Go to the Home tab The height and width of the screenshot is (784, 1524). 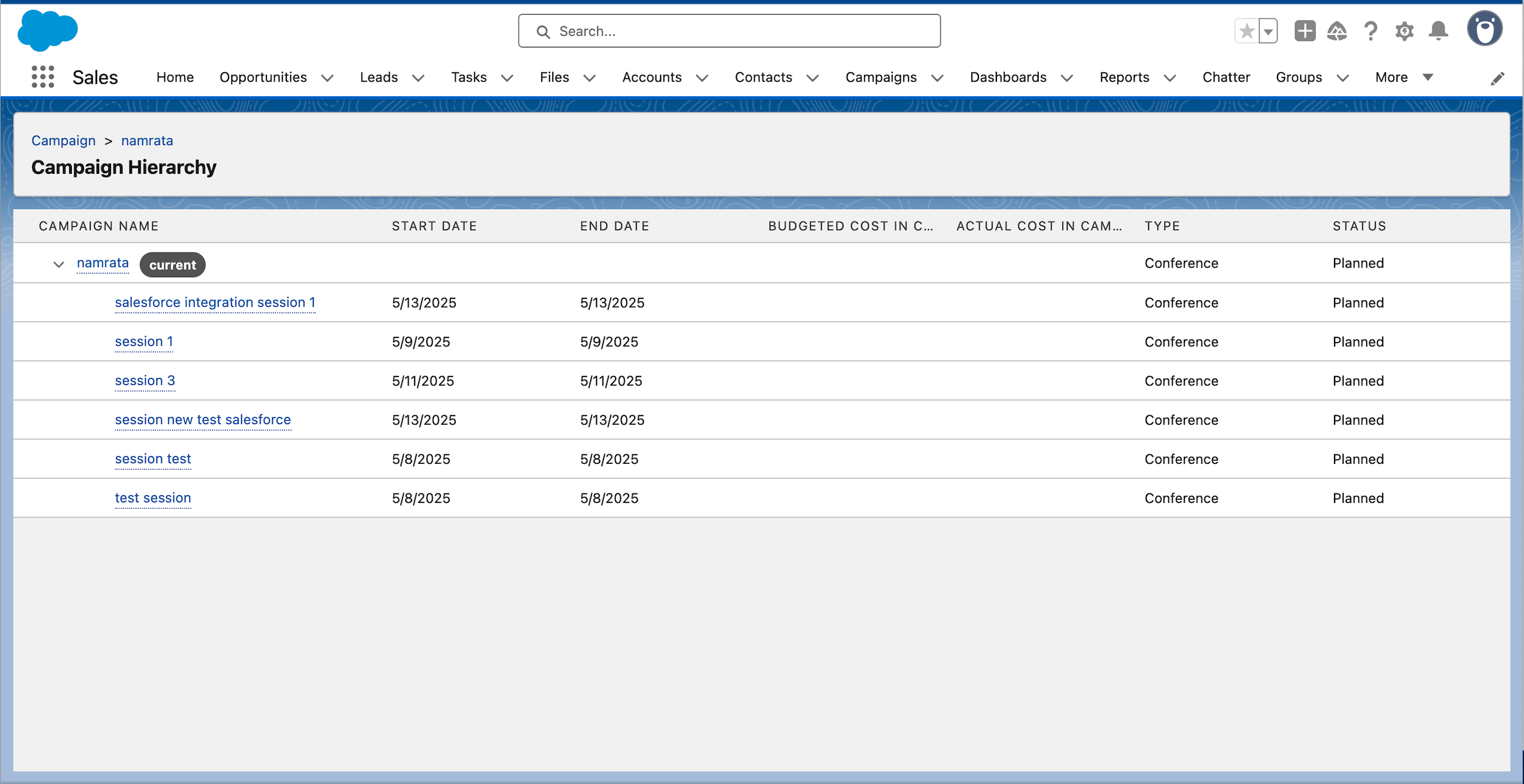coord(175,77)
